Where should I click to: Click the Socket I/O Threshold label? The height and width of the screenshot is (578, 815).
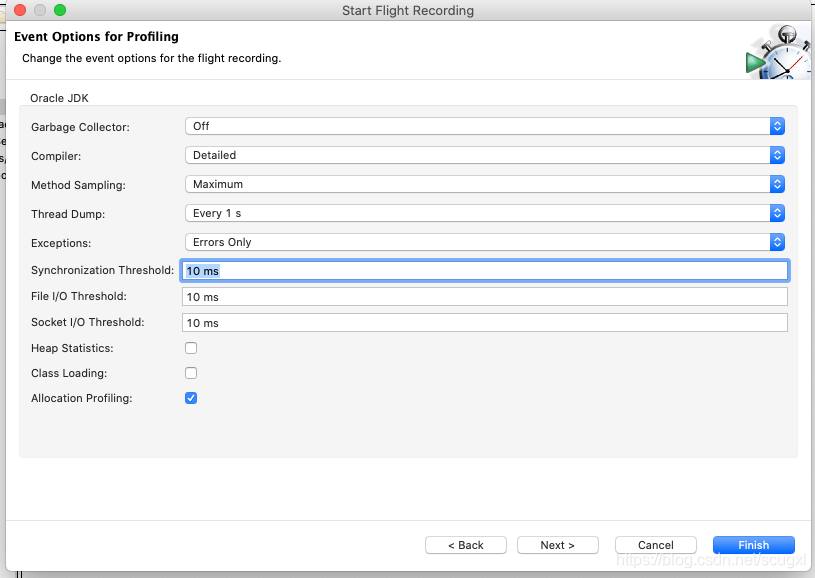(x=87, y=322)
